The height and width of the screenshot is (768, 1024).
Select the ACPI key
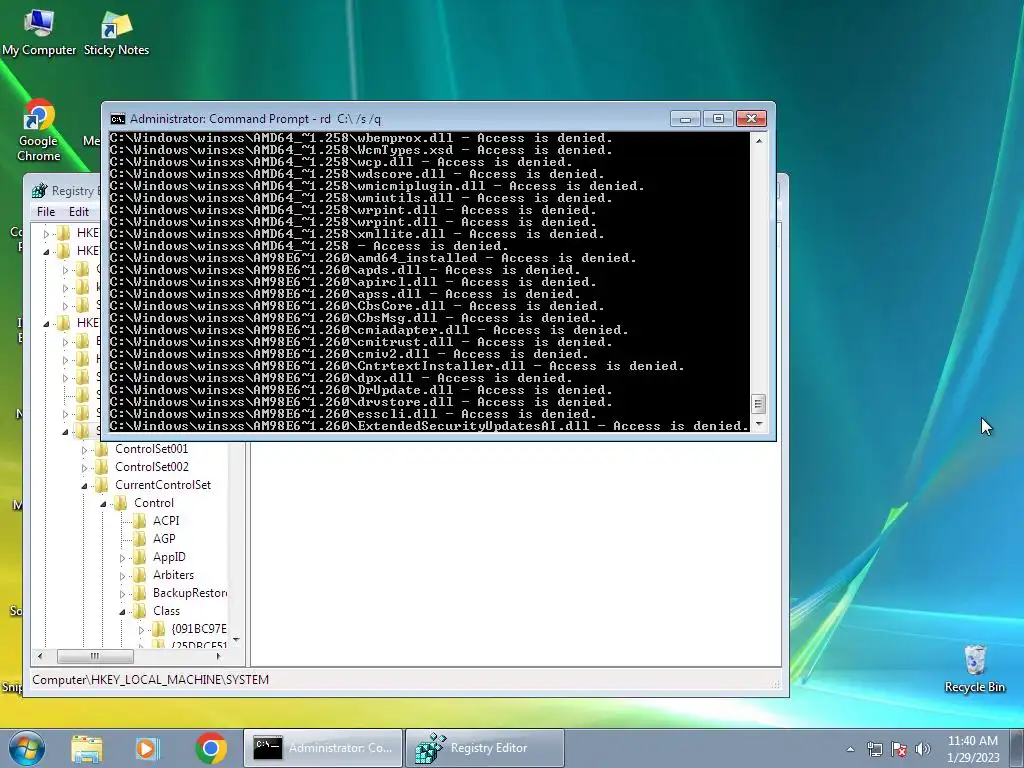pos(166,520)
